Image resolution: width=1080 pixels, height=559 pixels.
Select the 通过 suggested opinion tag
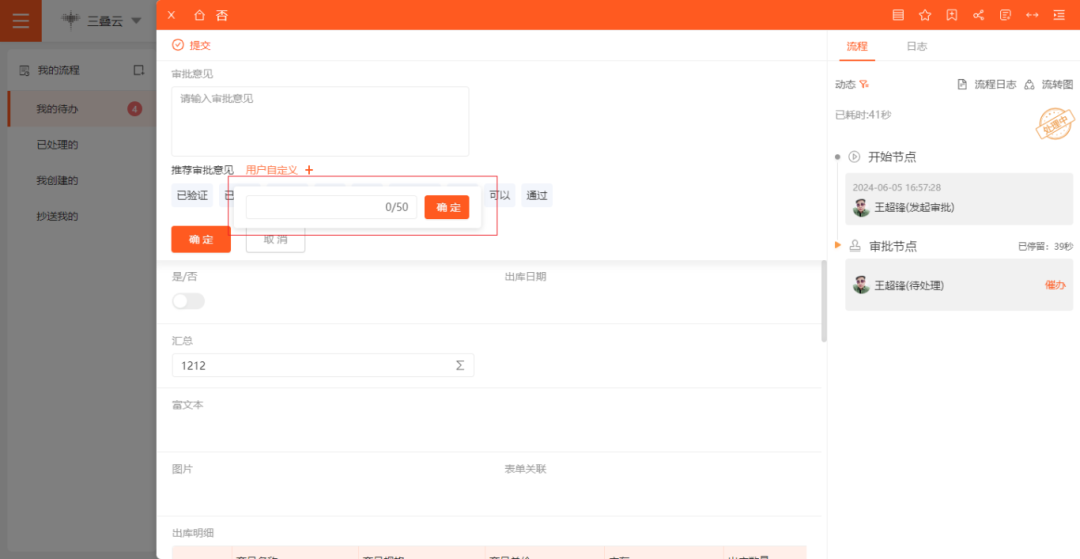[x=537, y=196]
